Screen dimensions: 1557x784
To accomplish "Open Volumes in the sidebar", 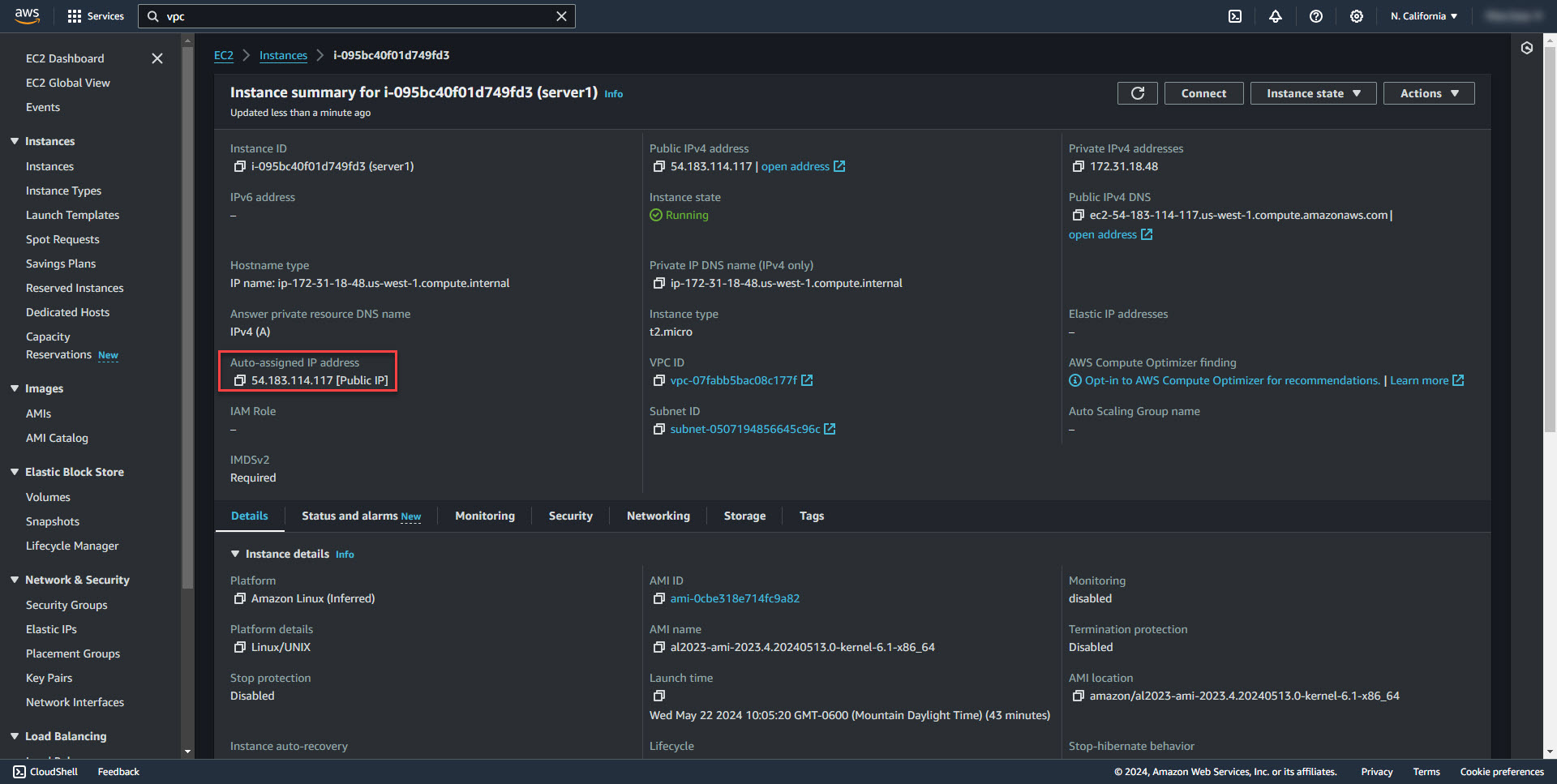I will pyautogui.click(x=48, y=497).
